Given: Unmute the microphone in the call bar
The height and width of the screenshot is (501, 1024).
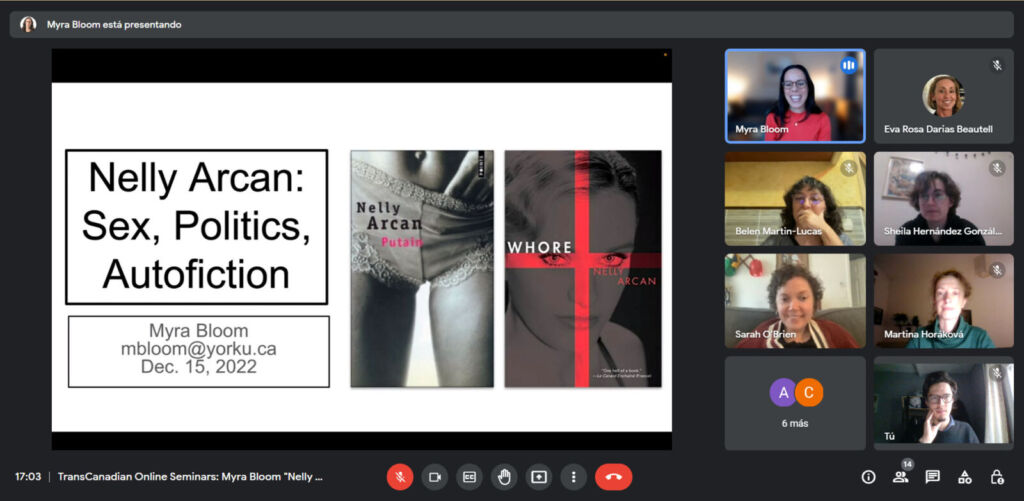Looking at the screenshot, I should (400, 477).
